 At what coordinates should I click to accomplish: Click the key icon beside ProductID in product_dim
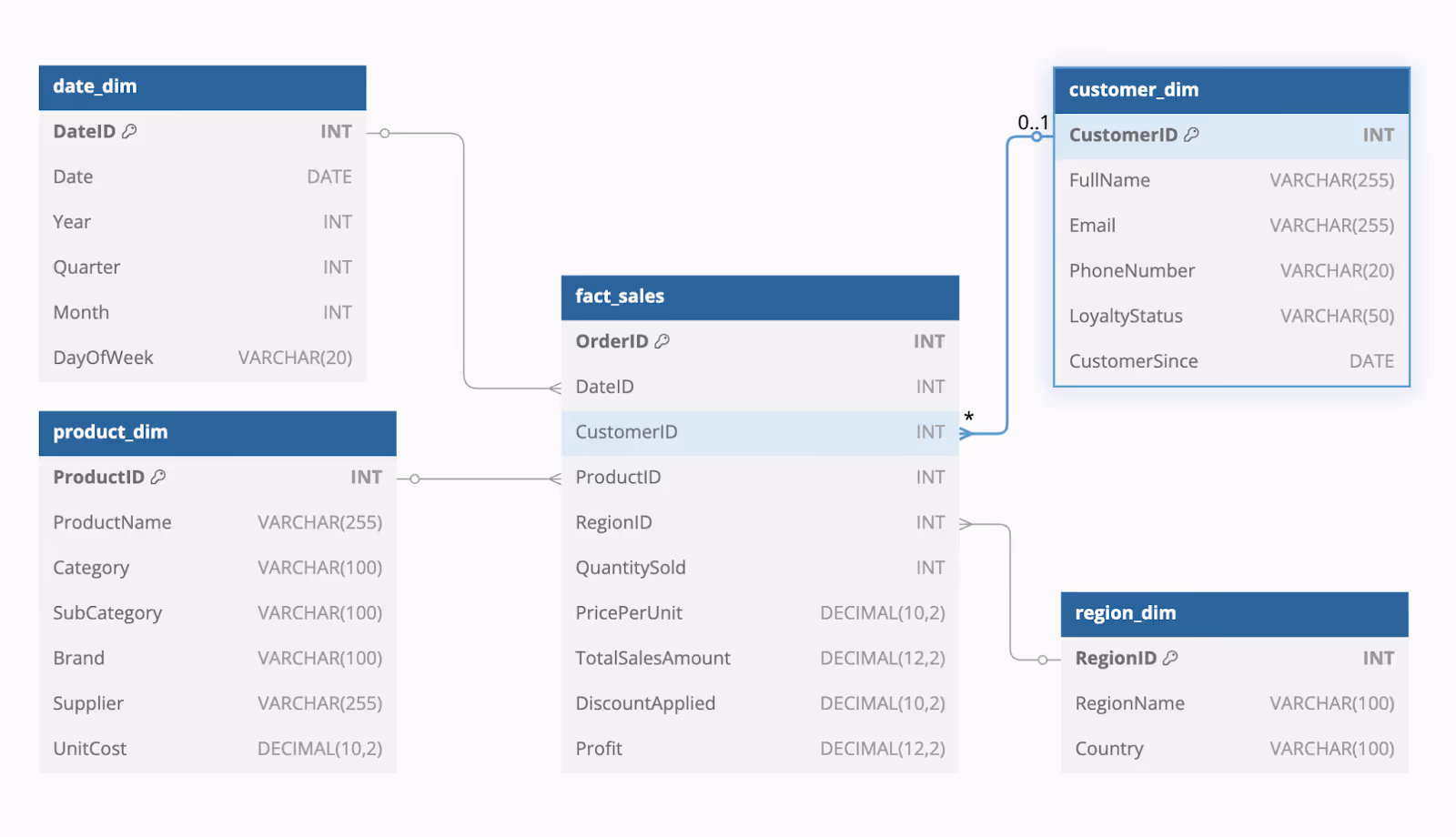(158, 477)
